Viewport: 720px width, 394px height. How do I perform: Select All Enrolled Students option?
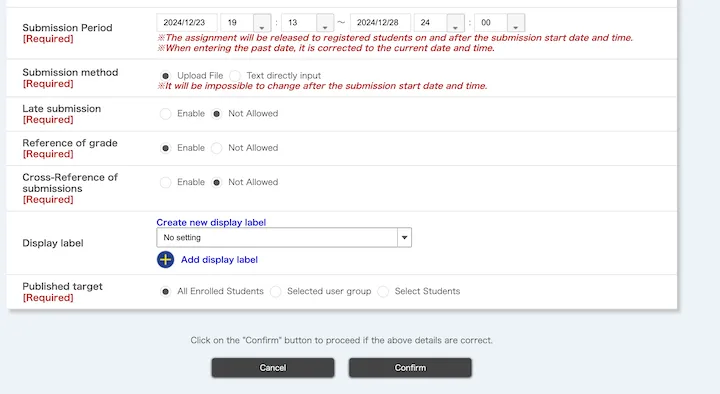click(165, 292)
